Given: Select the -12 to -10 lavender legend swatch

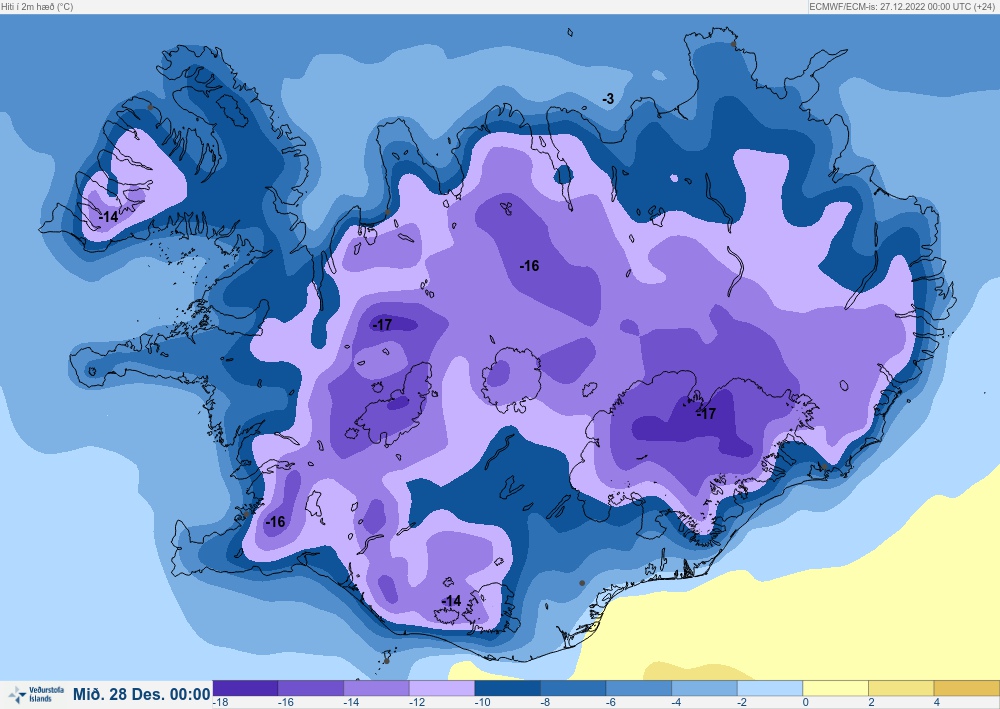Looking at the screenshot, I should (442, 688).
